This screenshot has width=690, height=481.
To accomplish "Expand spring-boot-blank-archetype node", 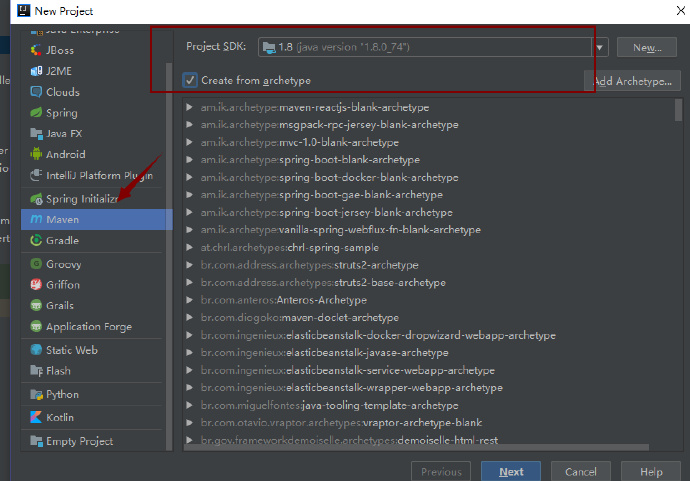I will coord(189,159).
